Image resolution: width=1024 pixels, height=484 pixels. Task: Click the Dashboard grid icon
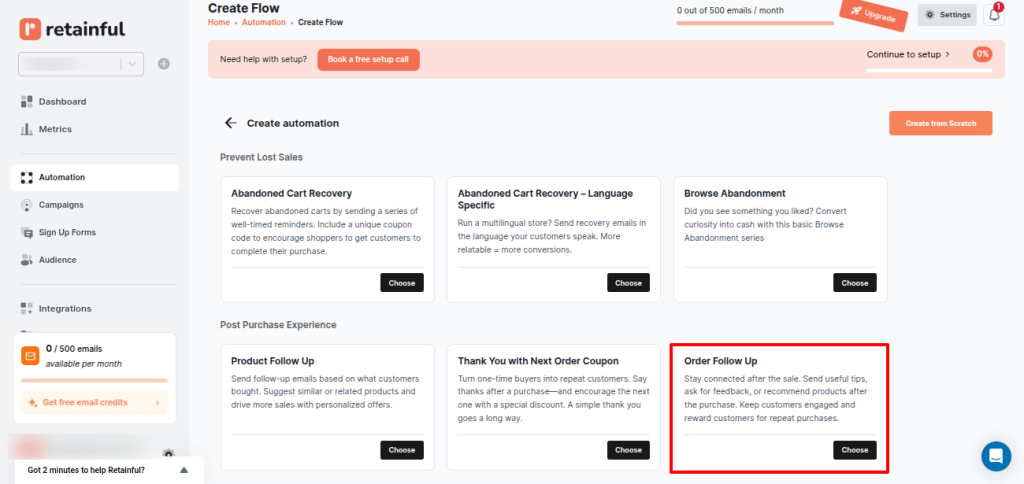[27, 102]
